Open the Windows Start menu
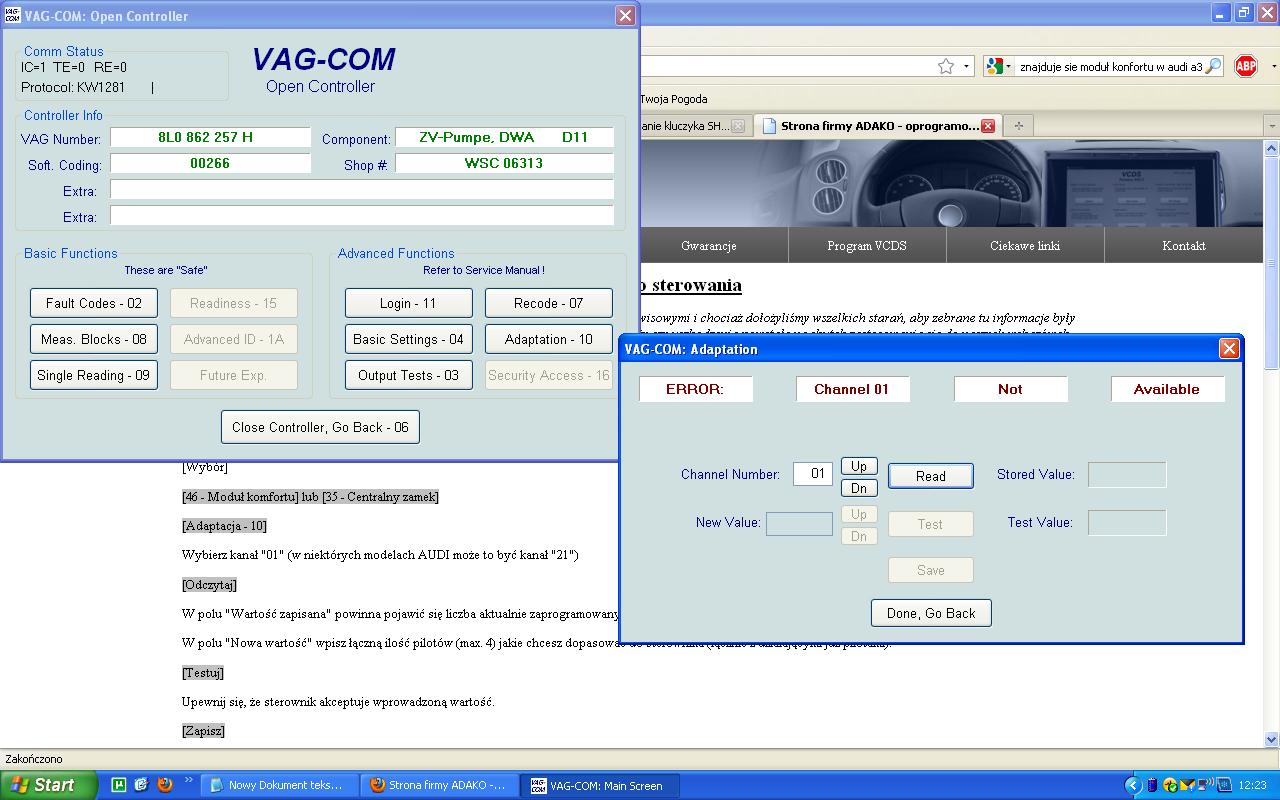 [49, 785]
